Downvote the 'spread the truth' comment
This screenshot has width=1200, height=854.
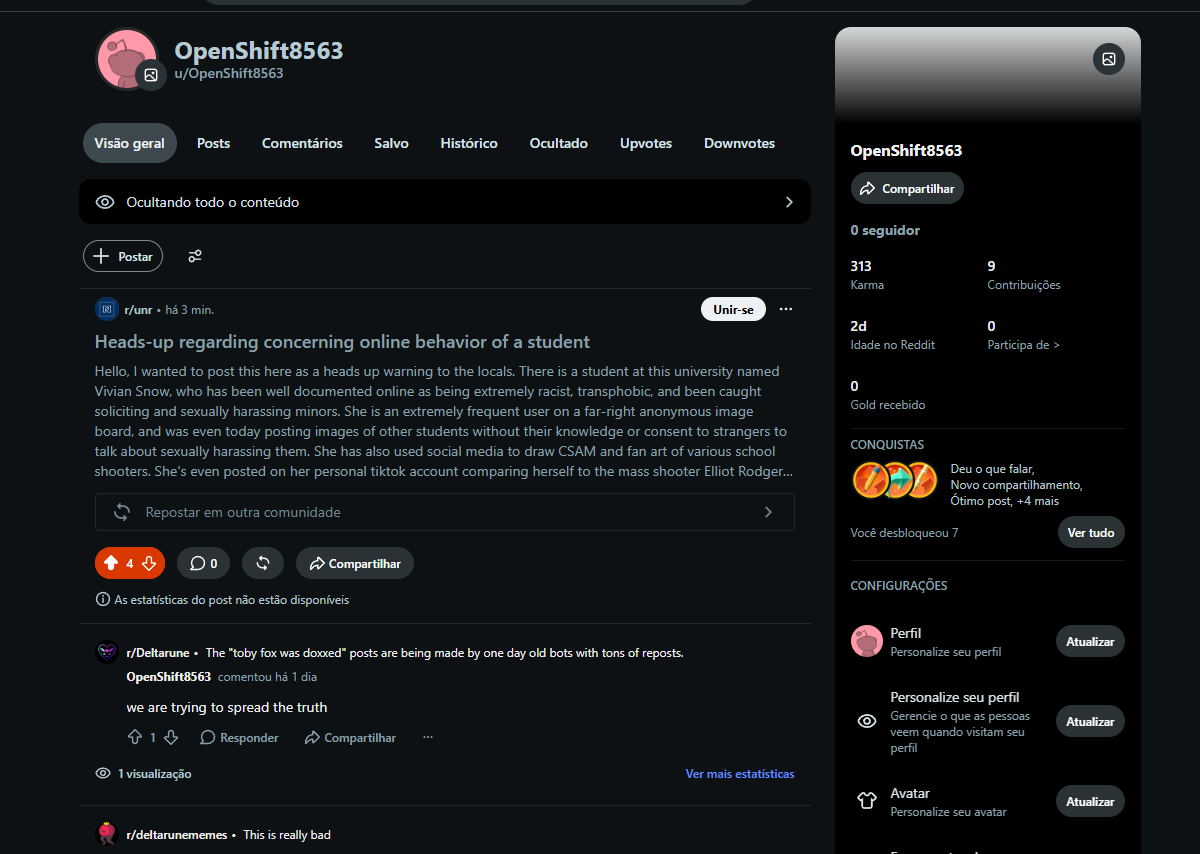coord(171,737)
